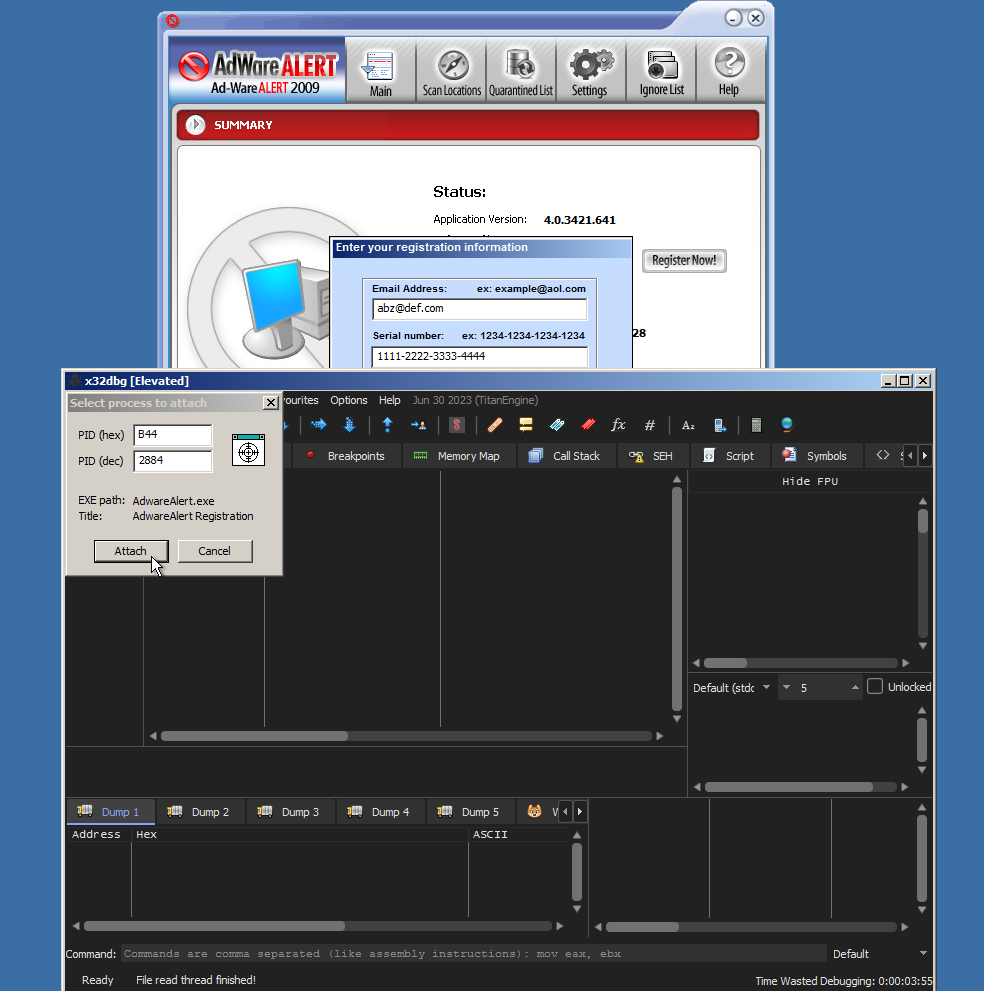Image resolution: width=984 pixels, height=991 pixels.
Task: Open the Quarantined List in AdWare Alert
Action: point(521,71)
